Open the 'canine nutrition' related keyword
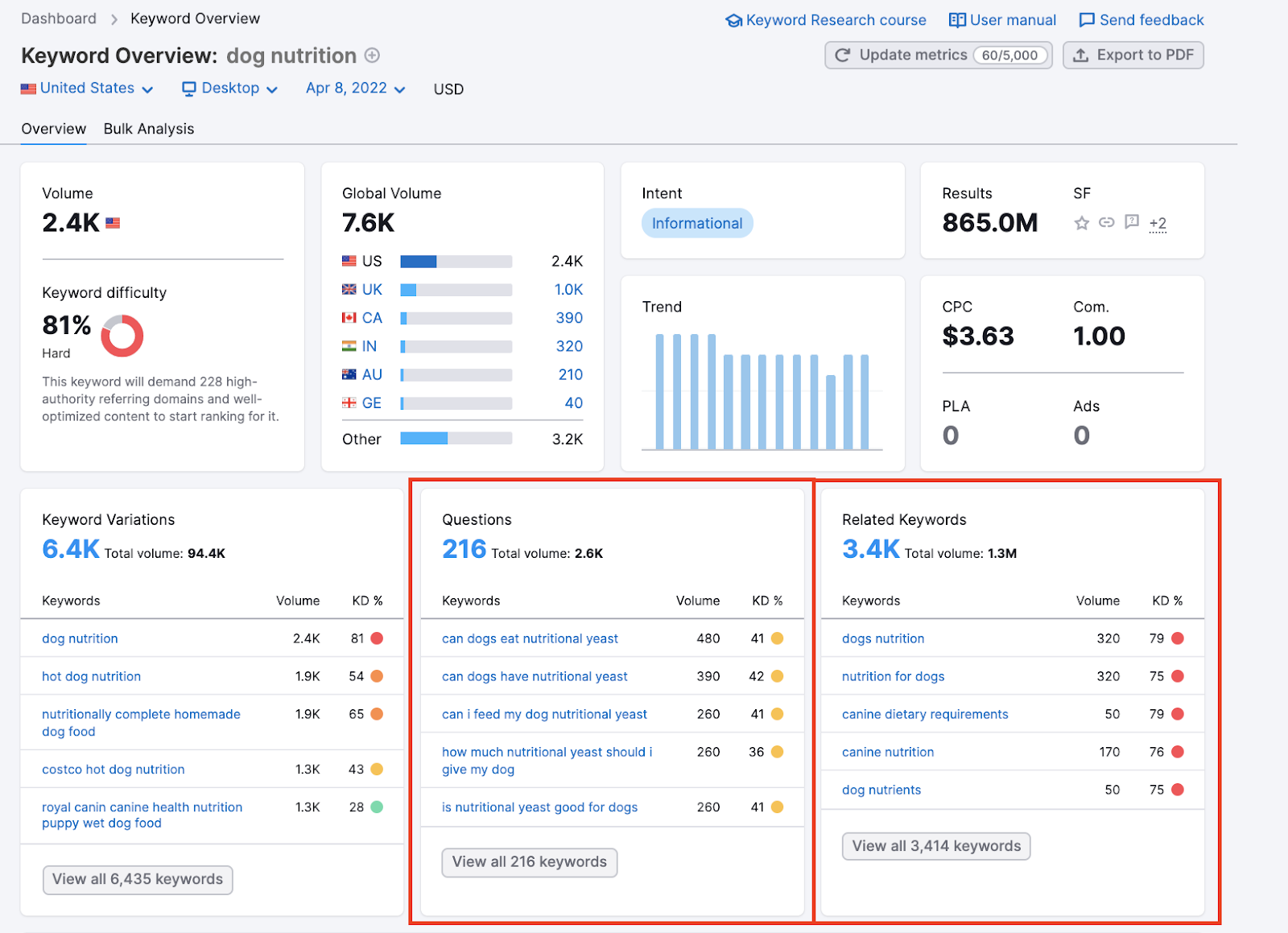1288x933 pixels. 888,752
